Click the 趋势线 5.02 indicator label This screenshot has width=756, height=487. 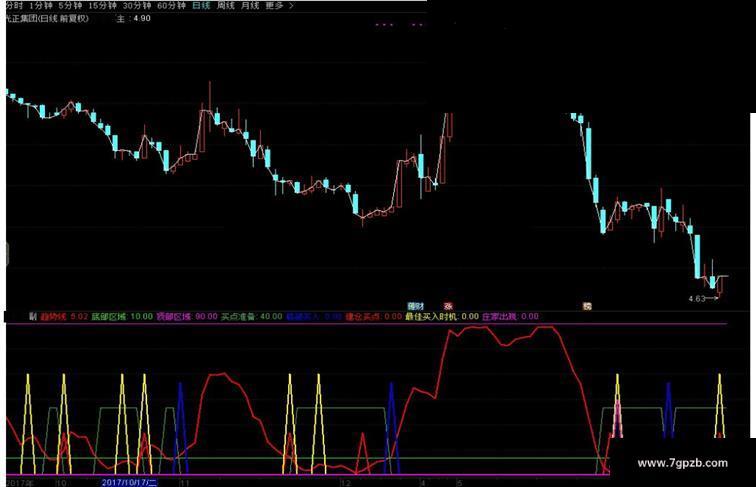point(64,317)
